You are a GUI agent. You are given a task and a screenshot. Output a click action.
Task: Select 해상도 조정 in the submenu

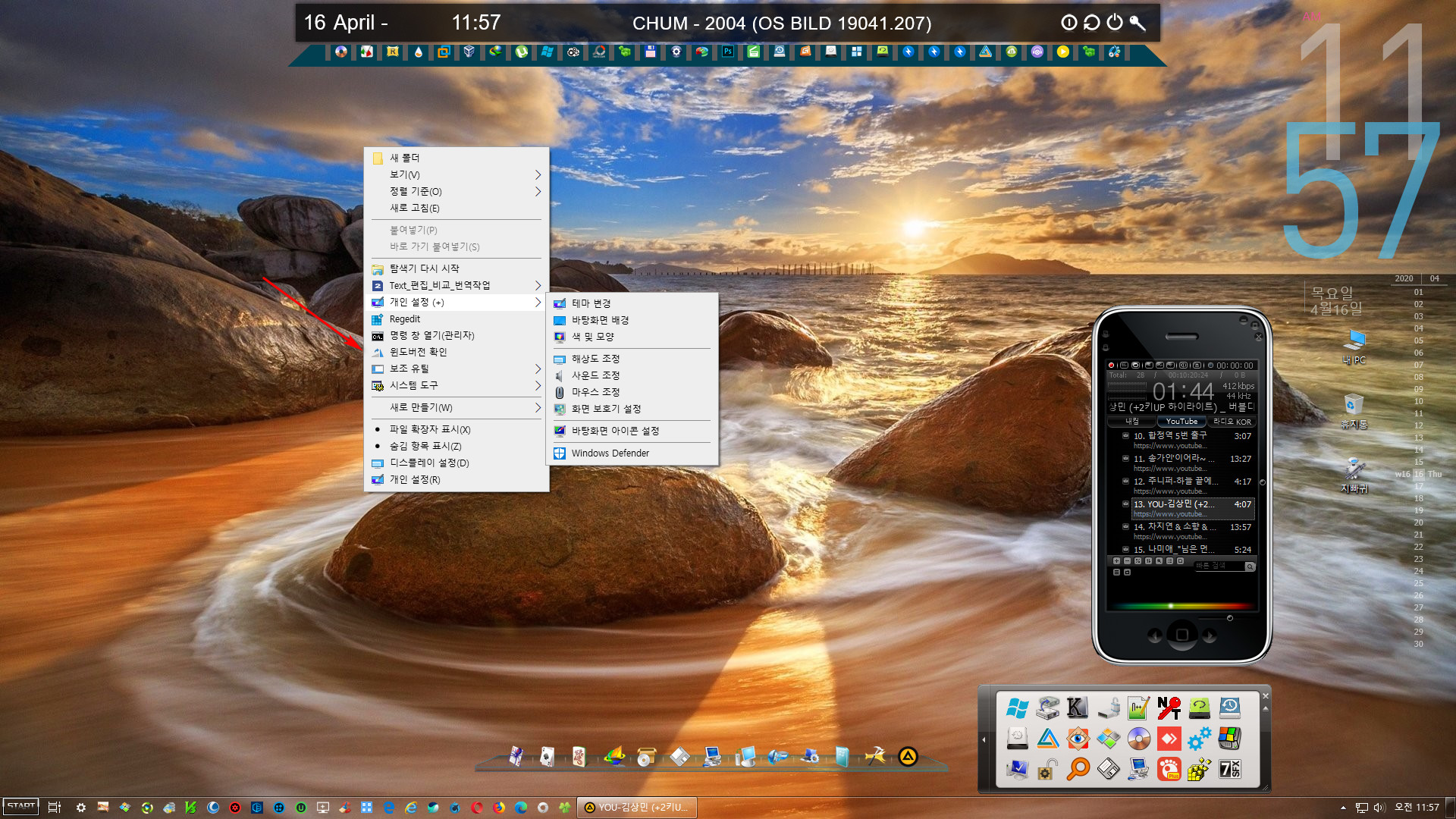click(x=632, y=359)
